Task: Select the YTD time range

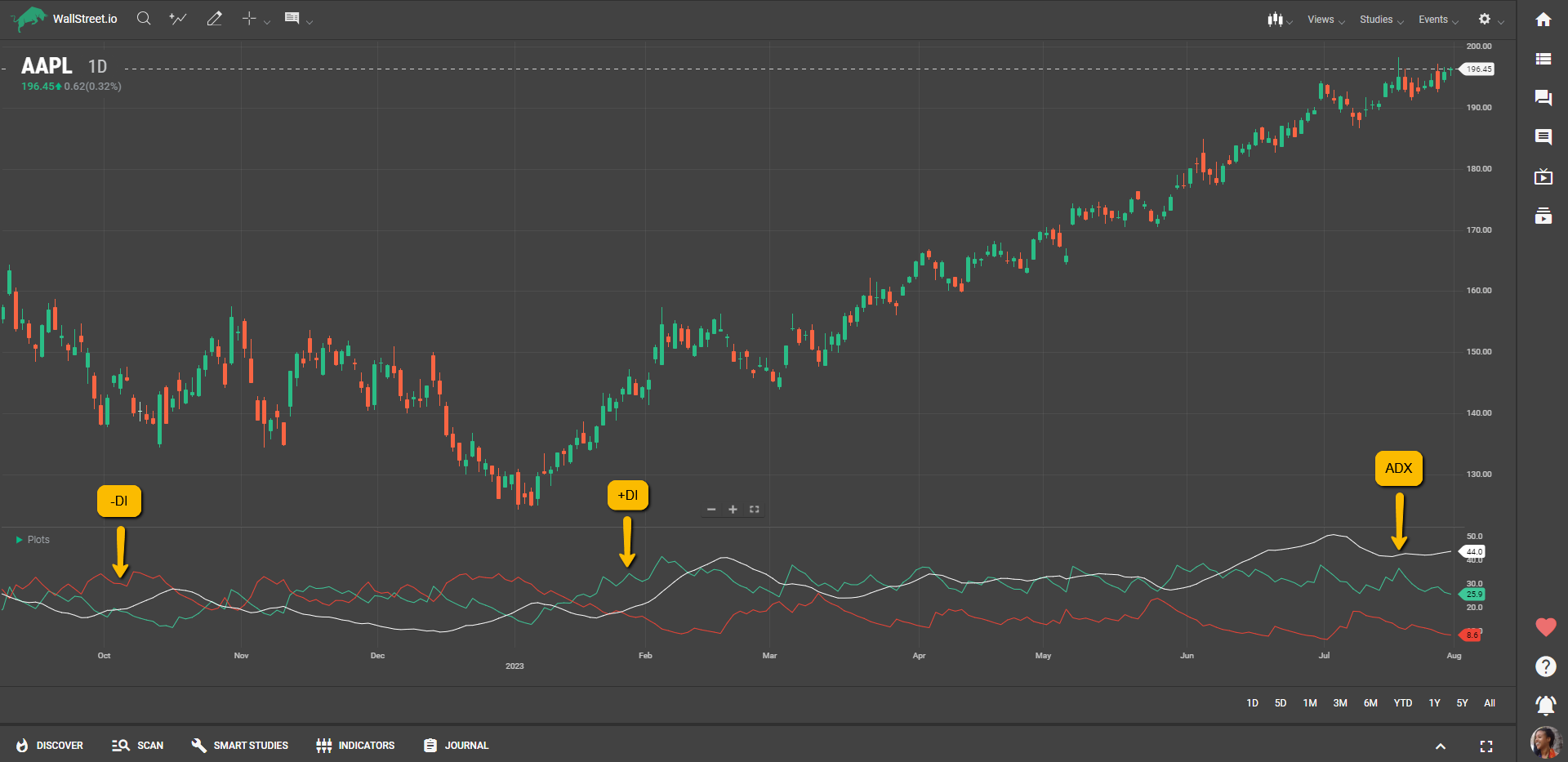Action: (1402, 703)
